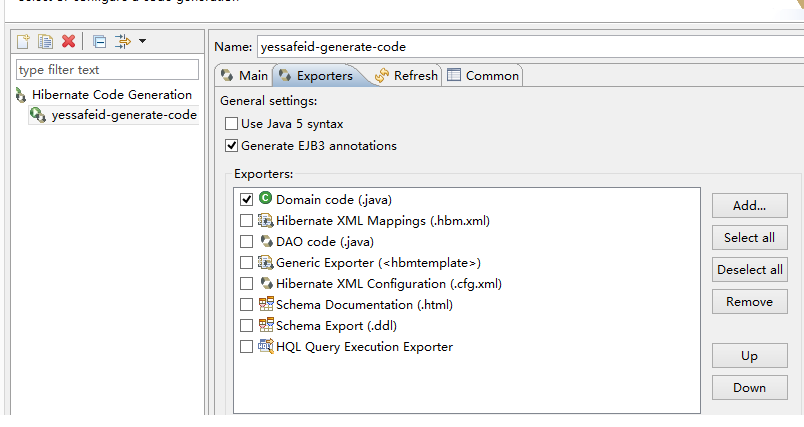Uncheck Generate EJB3 annotations
Viewport: 804px width, 427px height.
pyautogui.click(x=231, y=146)
